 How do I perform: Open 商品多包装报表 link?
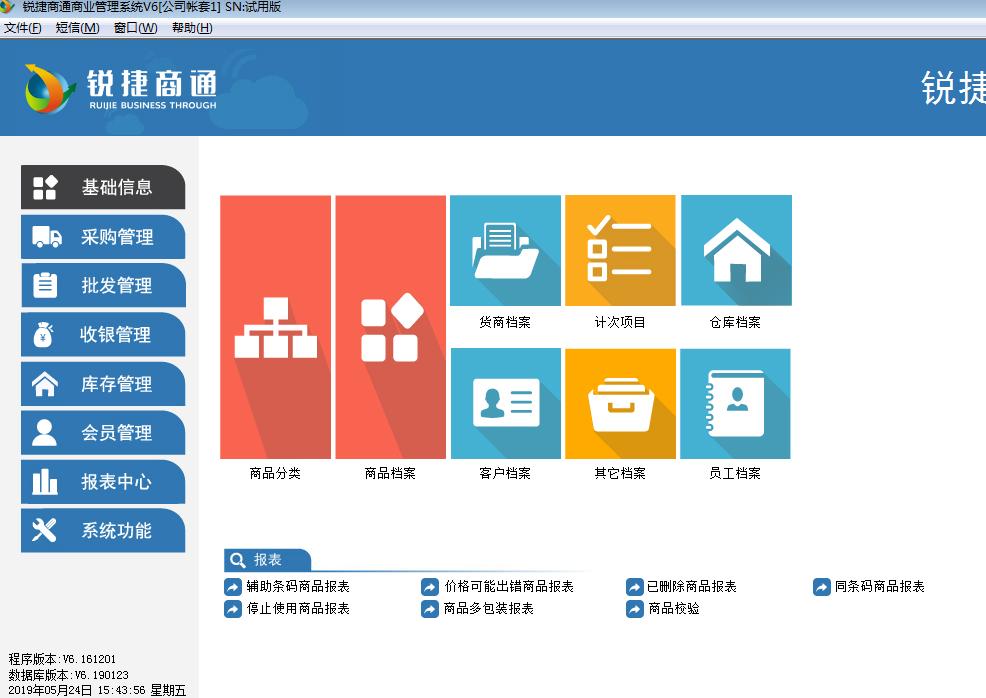coord(489,609)
